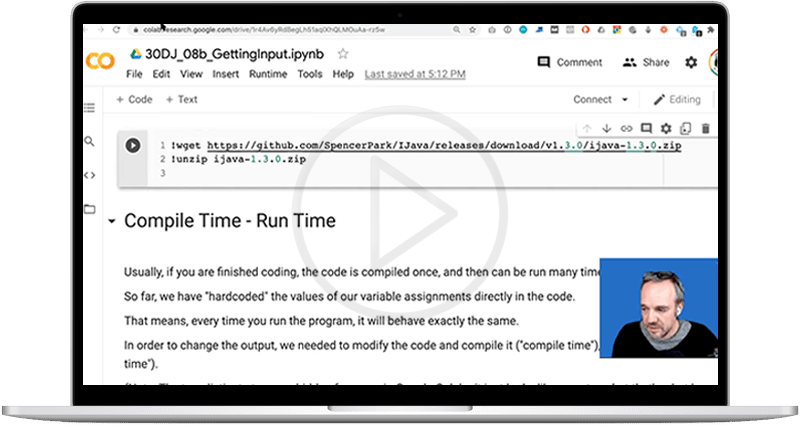
Task: Click the 'Compile Time - Run Time' heading
Action: [x=230, y=221]
